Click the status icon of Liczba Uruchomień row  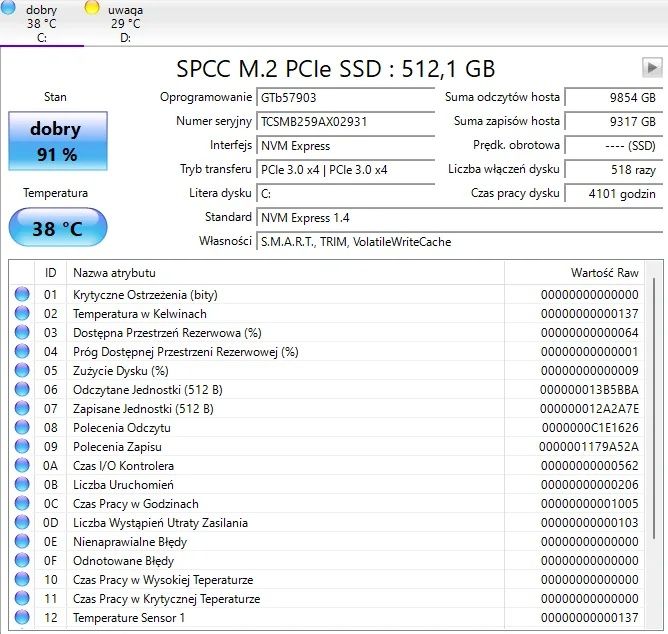[x=22, y=484]
